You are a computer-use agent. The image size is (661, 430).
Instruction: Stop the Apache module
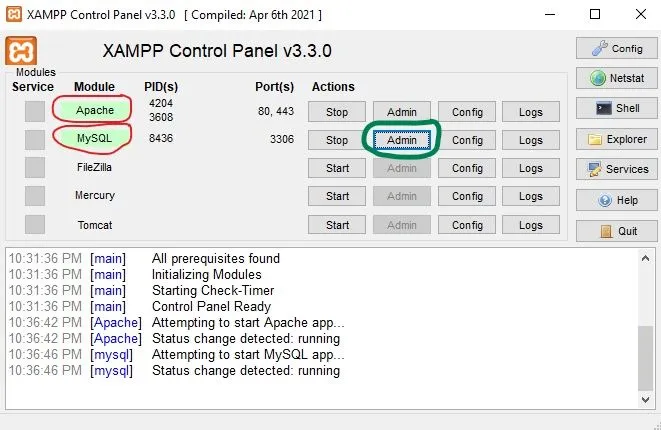click(x=337, y=112)
